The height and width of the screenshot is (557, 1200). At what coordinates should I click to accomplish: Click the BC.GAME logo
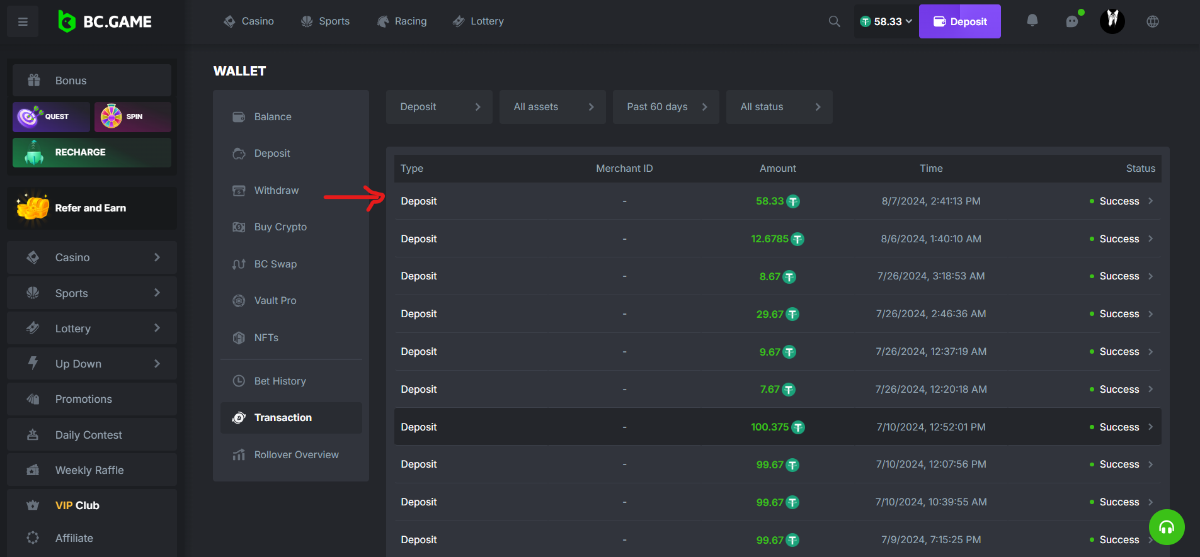point(96,21)
